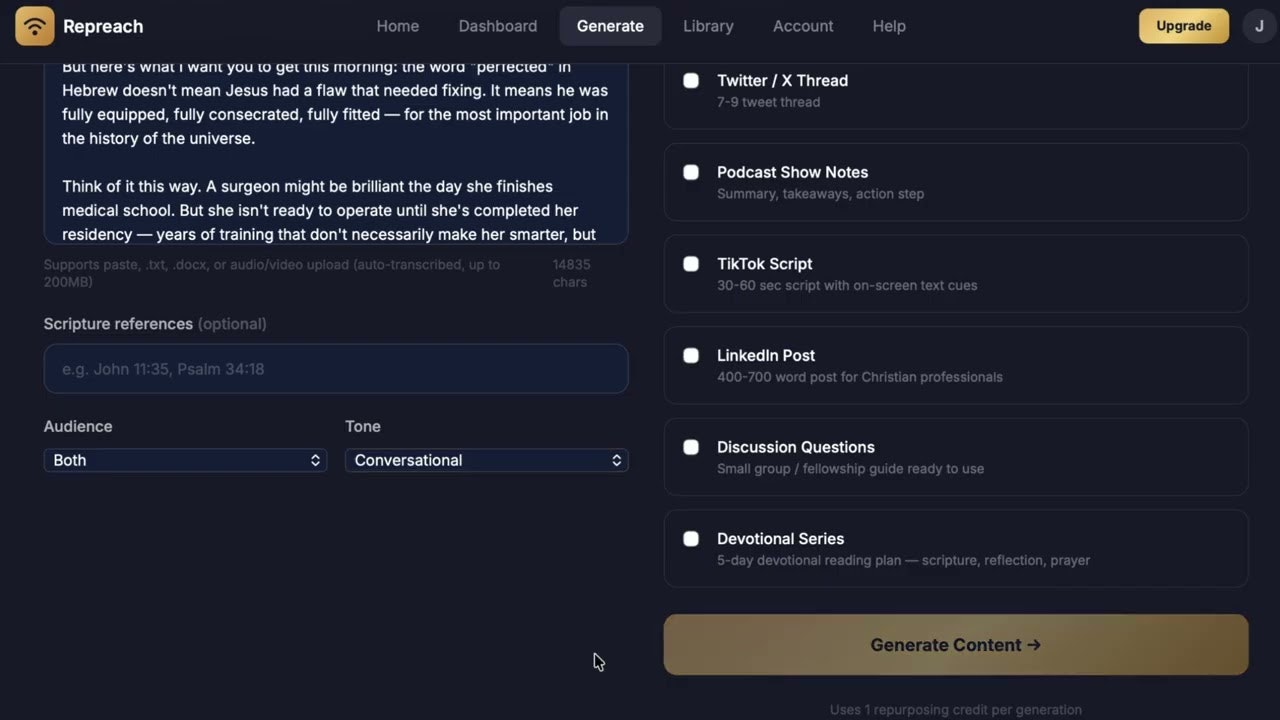Click the LinkedIn Post title

point(766,355)
